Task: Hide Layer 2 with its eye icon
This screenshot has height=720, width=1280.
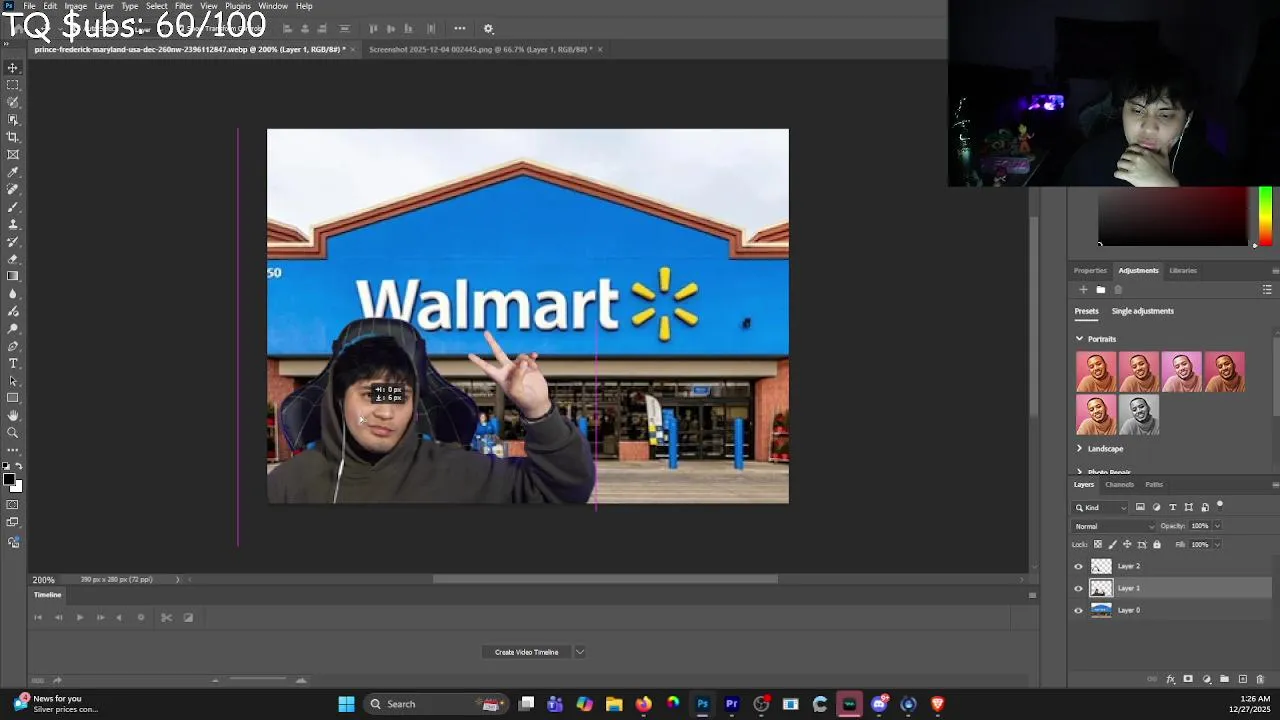Action: point(1078,566)
